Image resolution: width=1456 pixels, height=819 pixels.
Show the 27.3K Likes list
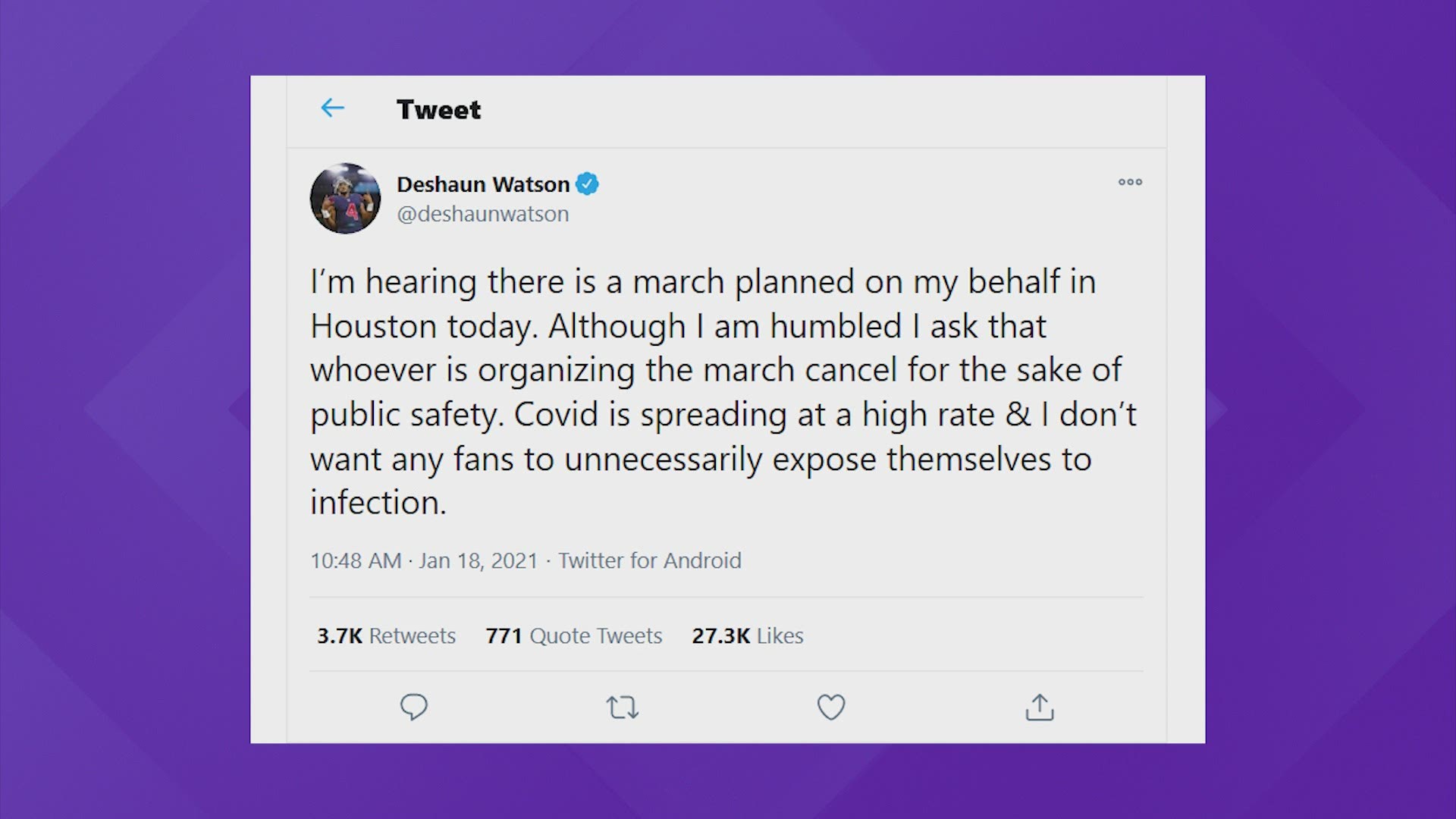[x=748, y=635]
